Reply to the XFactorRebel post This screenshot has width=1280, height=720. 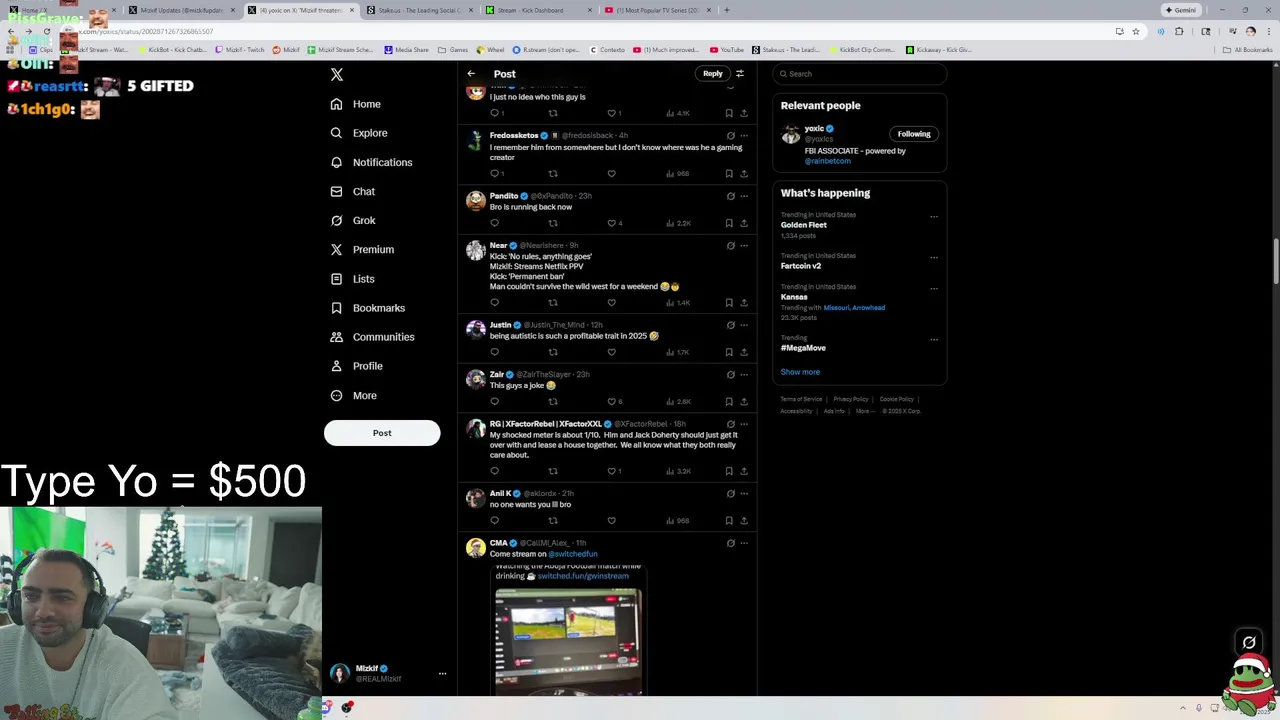click(x=494, y=471)
